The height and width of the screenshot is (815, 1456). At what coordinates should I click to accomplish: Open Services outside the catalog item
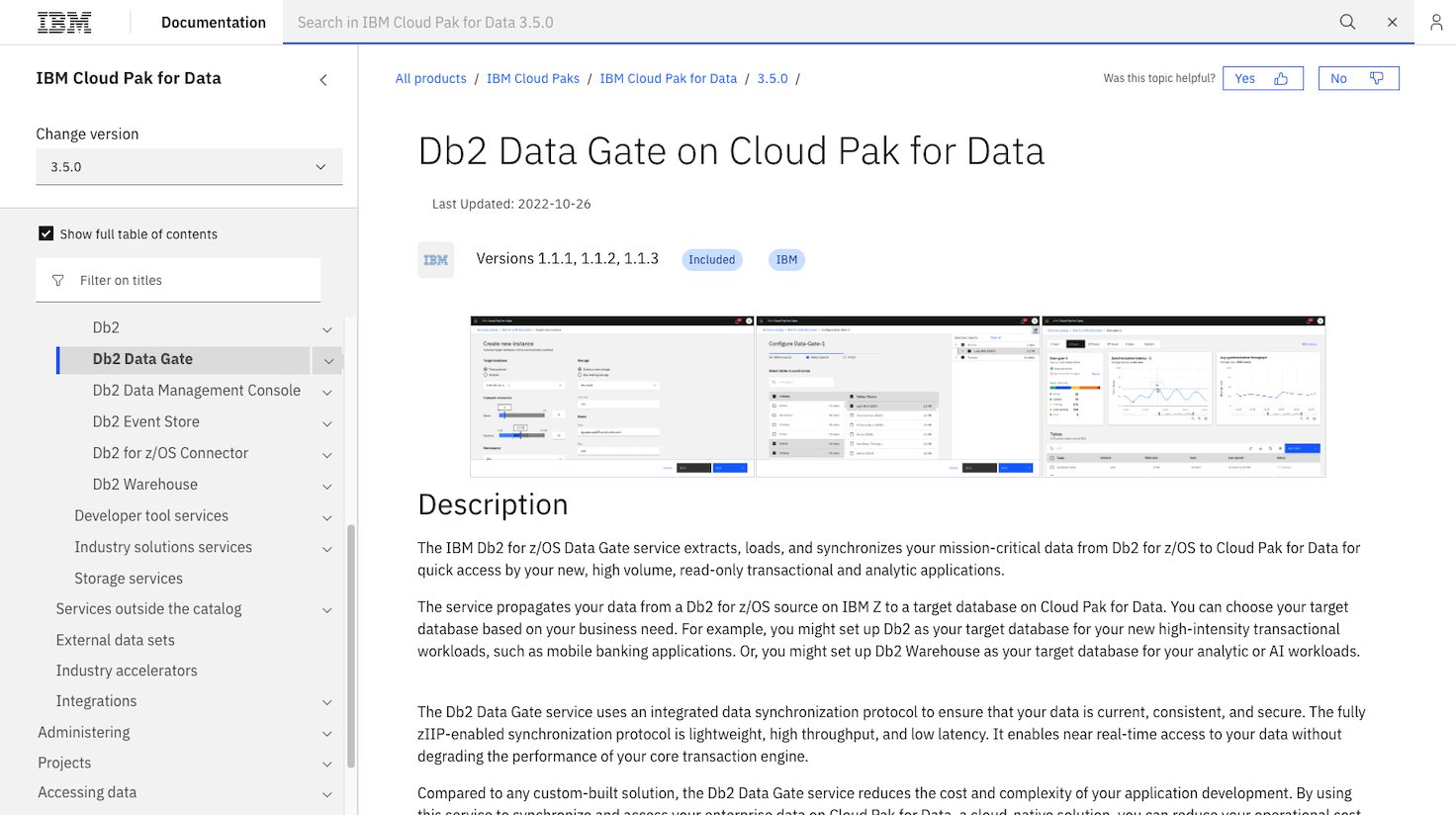click(x=148, y=609)
